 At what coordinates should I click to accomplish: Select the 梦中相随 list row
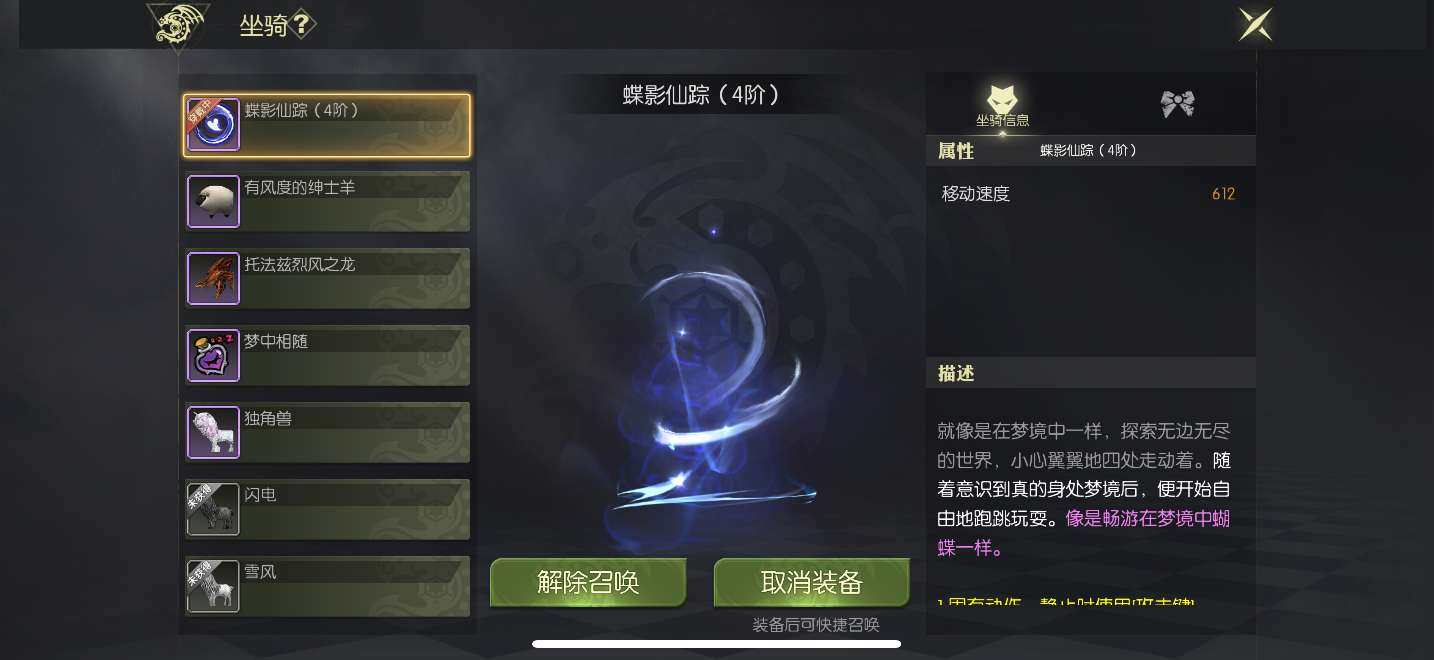[327, 356]
